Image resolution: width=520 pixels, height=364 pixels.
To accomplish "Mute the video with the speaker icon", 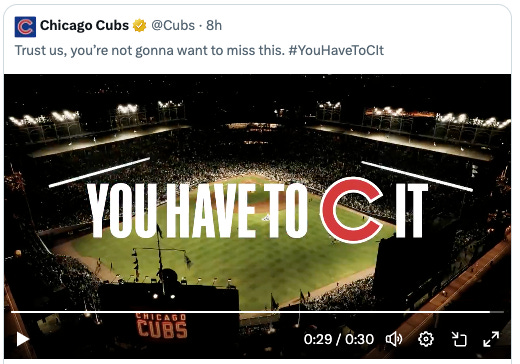I will click(394, 339).
